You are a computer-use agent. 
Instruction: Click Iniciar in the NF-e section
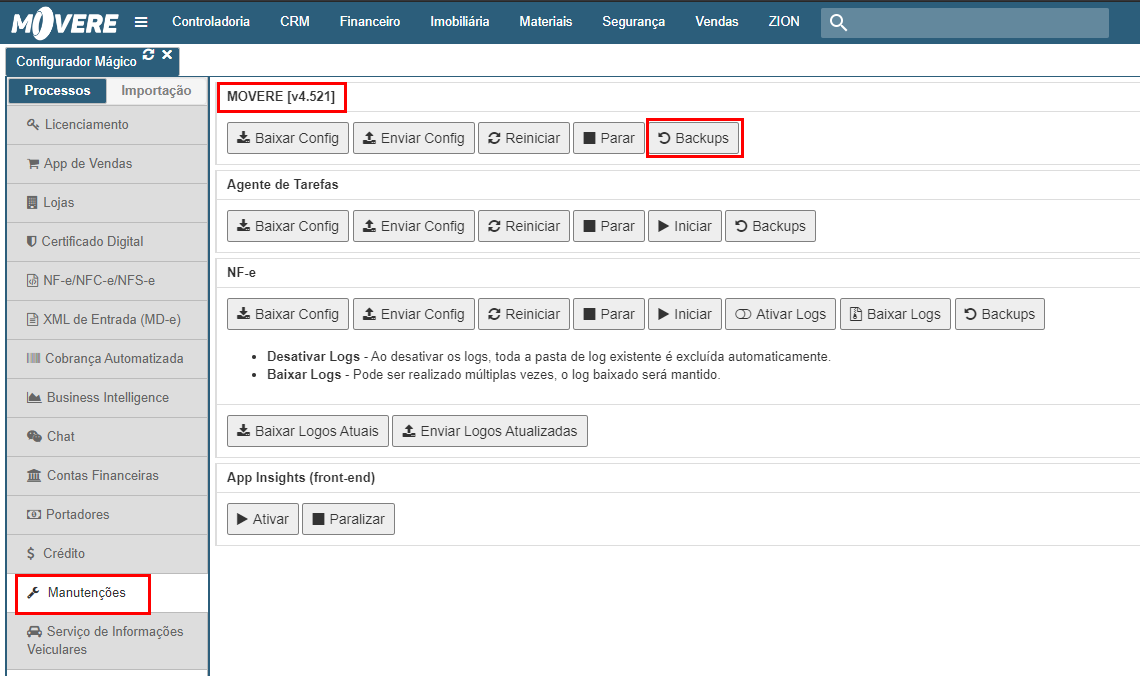point(685,314)
